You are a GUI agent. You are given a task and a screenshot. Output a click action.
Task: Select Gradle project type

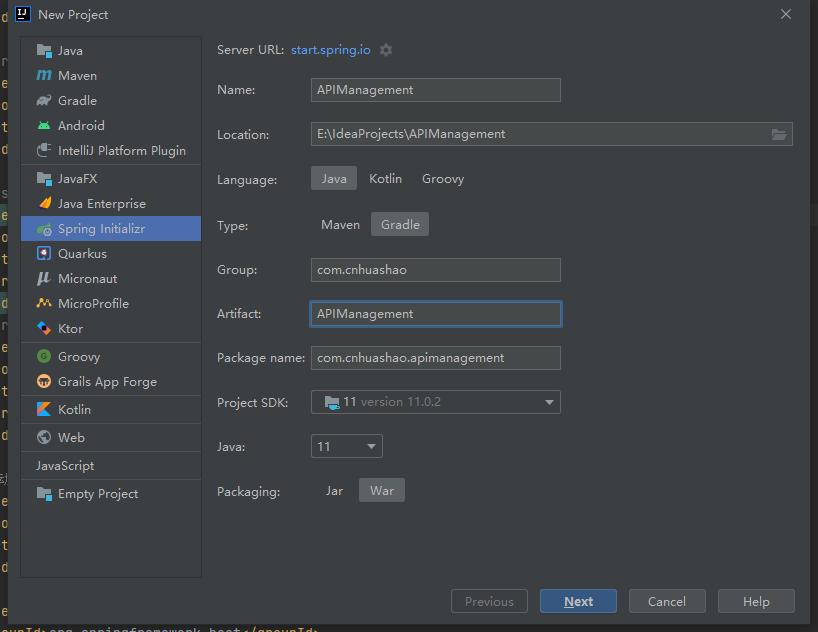(111, 100)
